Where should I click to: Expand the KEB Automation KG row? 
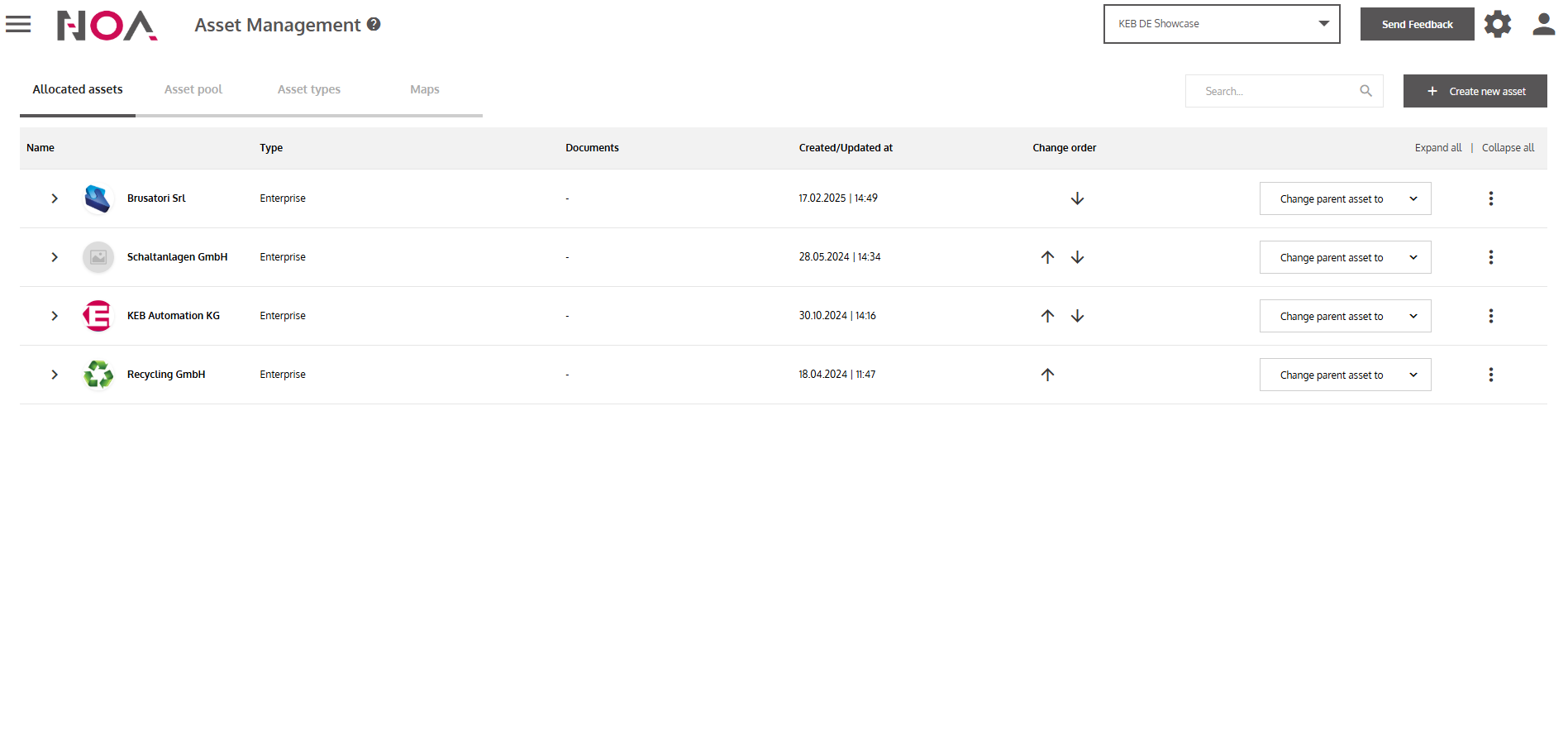coord(55,316)
